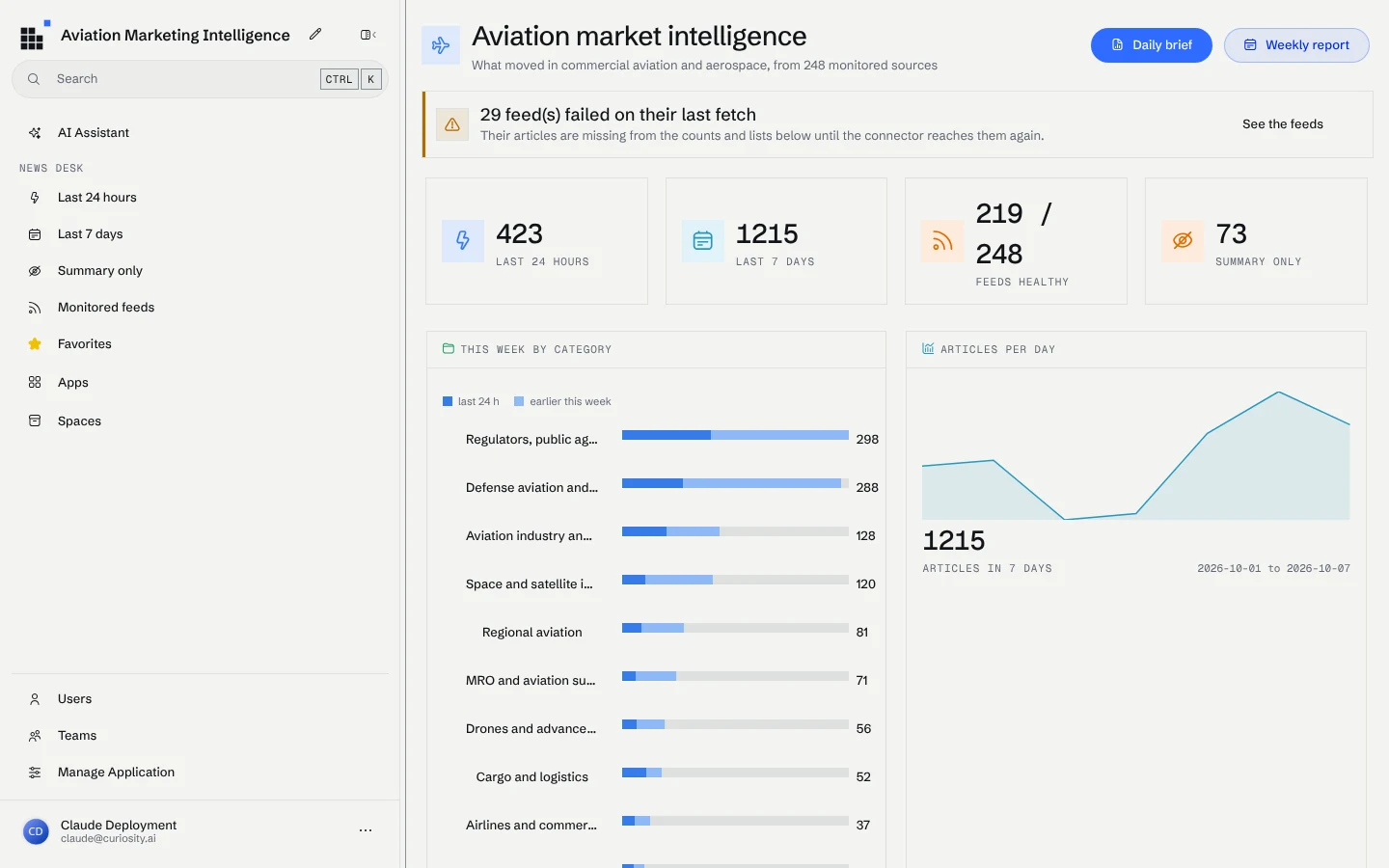The height and width of the screenshot is (868, 1389).
Task: Click the earlier this week legend swatch
Action: click(x=519, y=401)
